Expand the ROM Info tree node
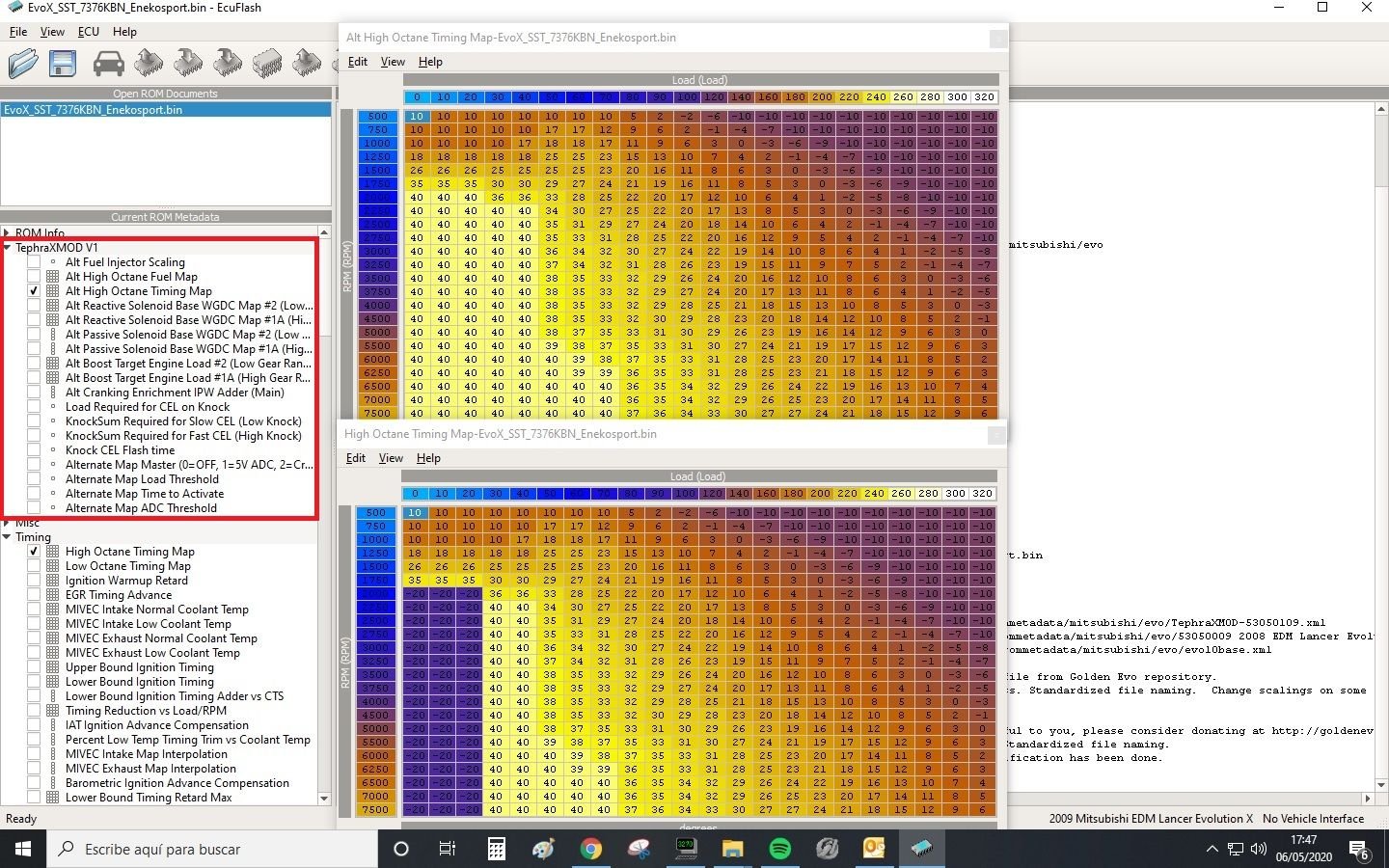 pos(8,232)
